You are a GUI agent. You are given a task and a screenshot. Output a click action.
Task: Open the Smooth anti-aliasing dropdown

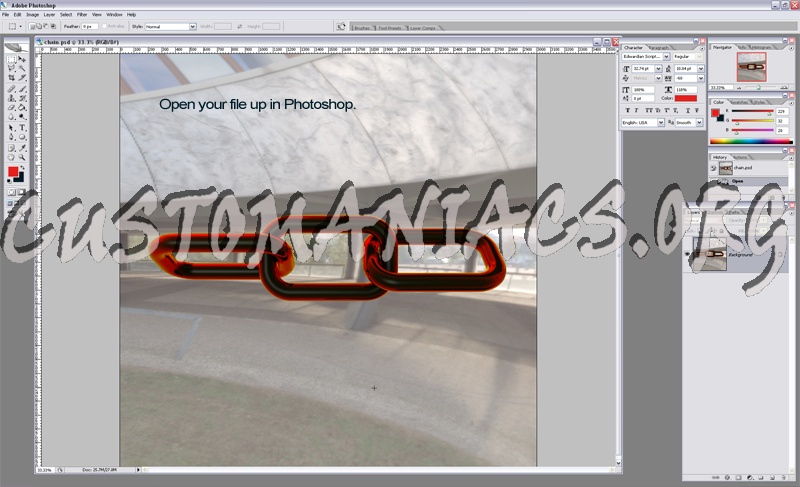699,122
